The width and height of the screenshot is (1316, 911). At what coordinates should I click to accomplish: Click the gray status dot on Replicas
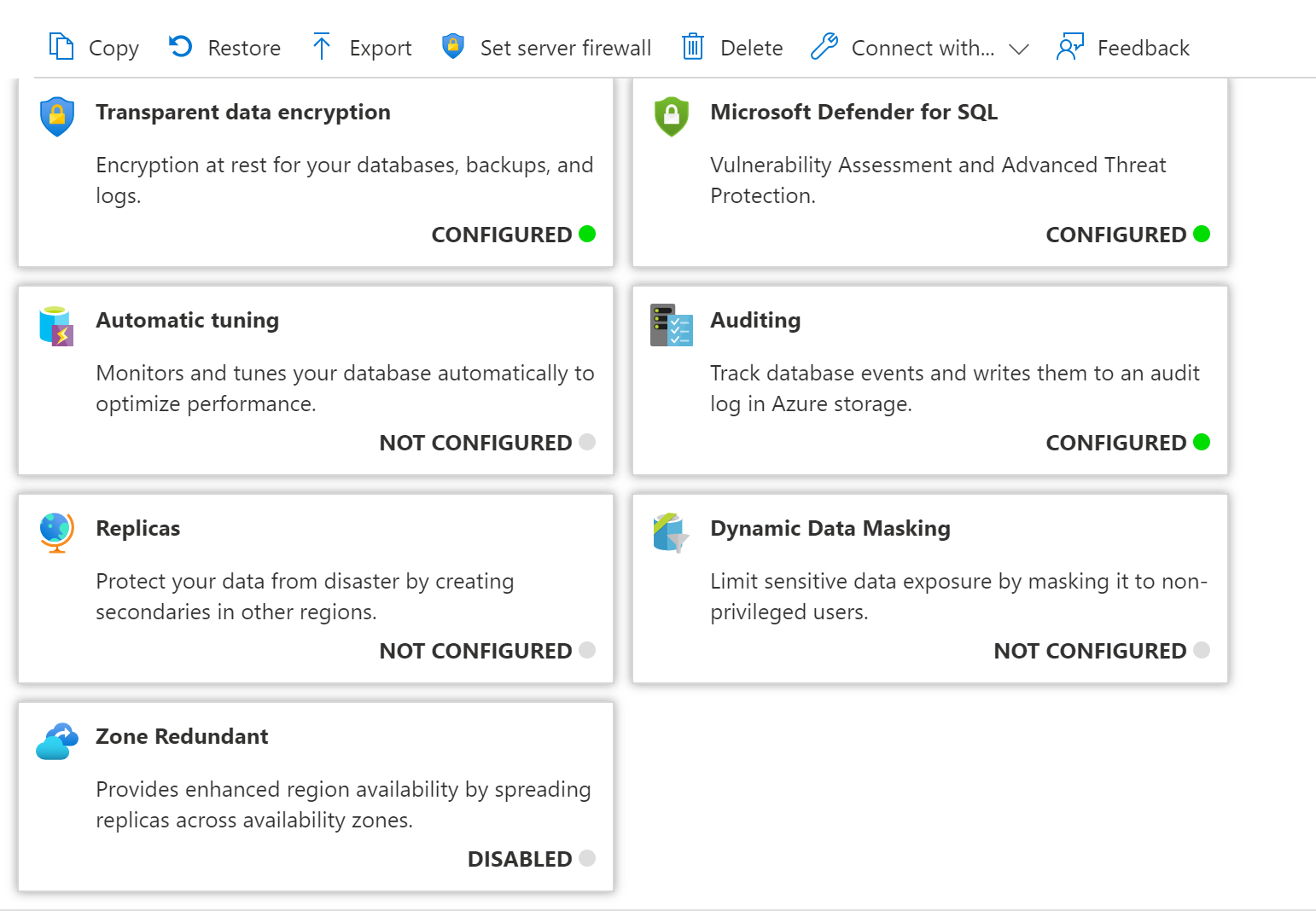587,650
